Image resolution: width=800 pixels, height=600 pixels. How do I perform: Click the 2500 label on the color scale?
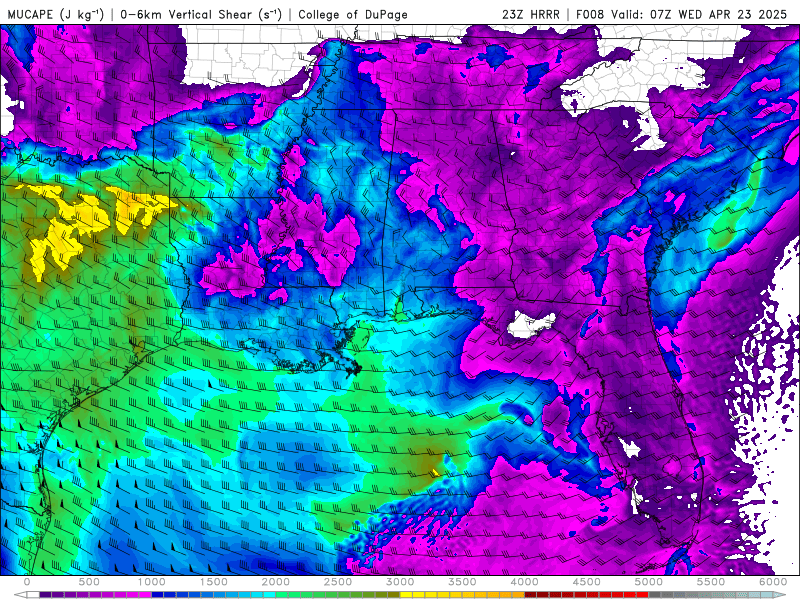pos(338,582)
